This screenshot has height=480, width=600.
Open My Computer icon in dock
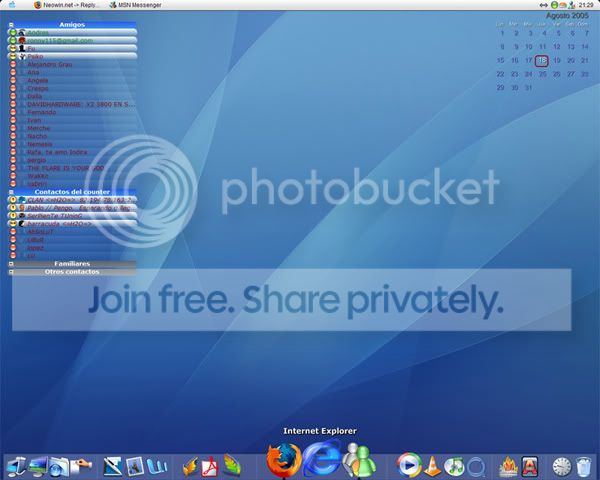(15, 466)
